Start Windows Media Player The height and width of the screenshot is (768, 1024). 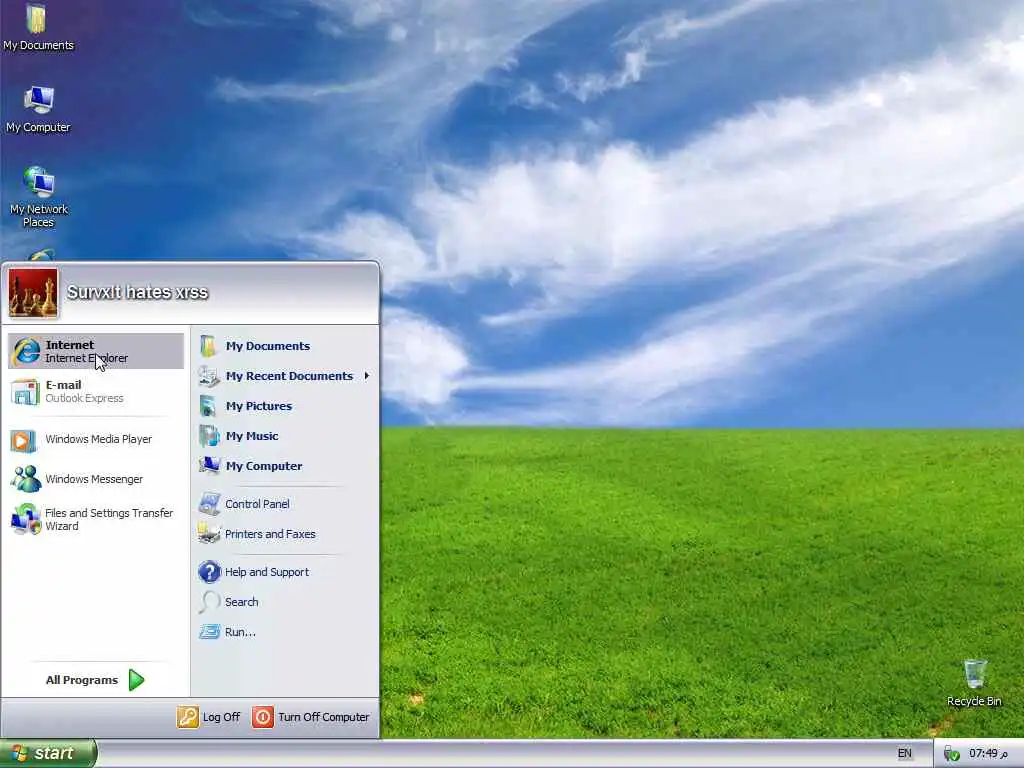pos(96,440)
